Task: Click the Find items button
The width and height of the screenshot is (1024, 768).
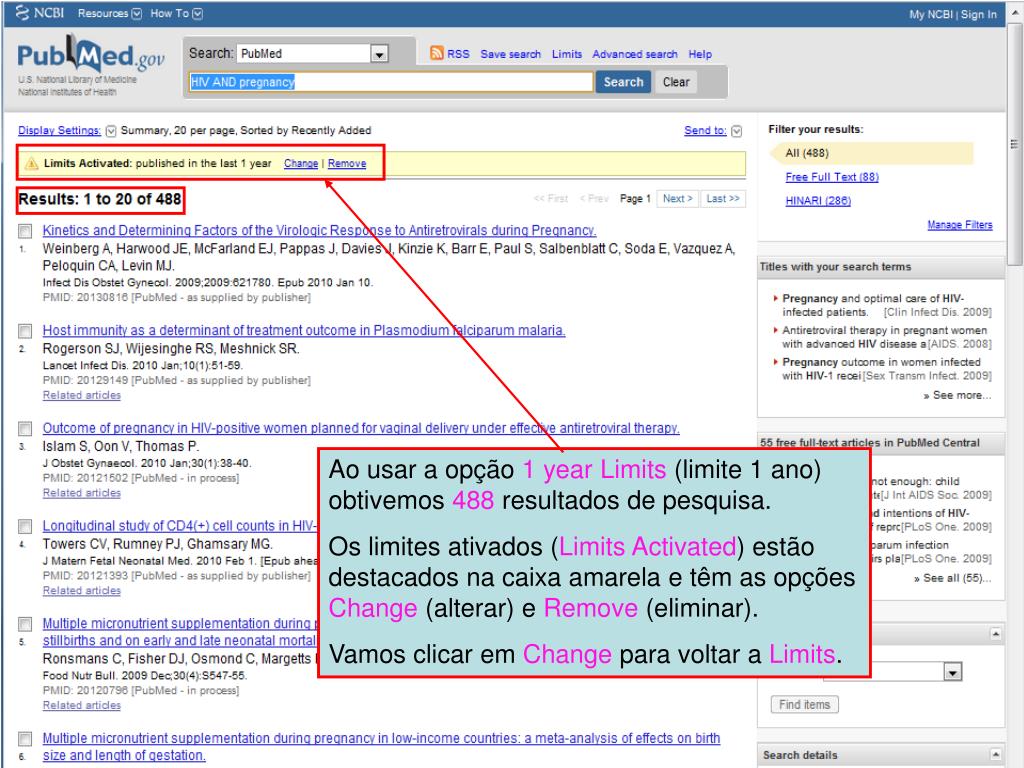Action: pyautogui.click(x=804, y=705)
